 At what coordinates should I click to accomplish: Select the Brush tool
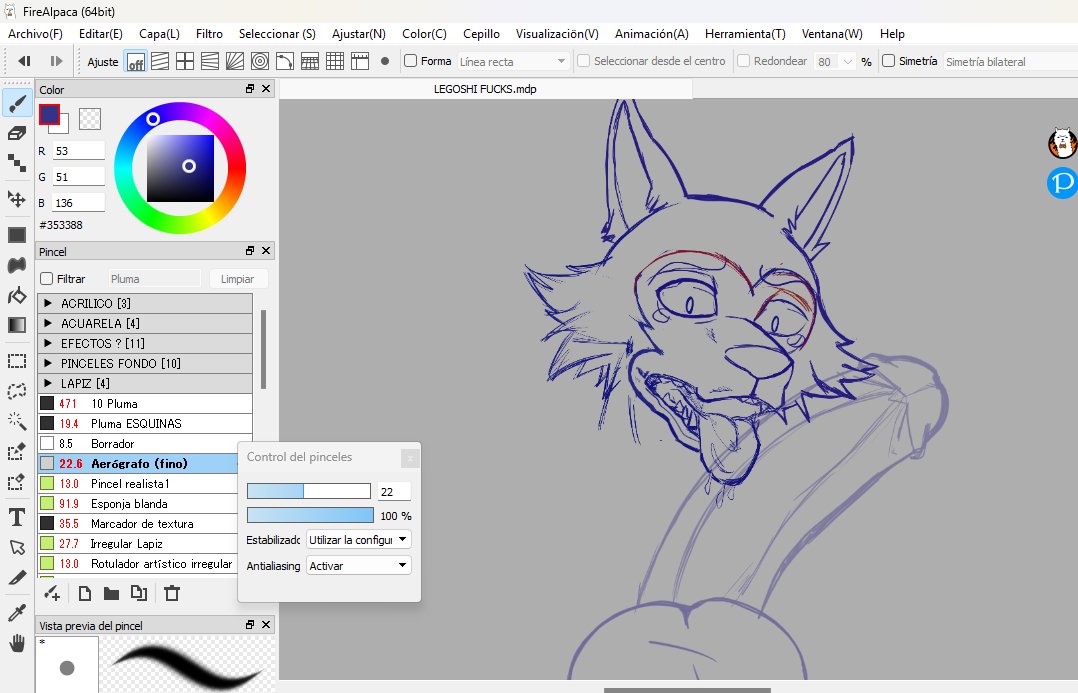click(17, 104)
